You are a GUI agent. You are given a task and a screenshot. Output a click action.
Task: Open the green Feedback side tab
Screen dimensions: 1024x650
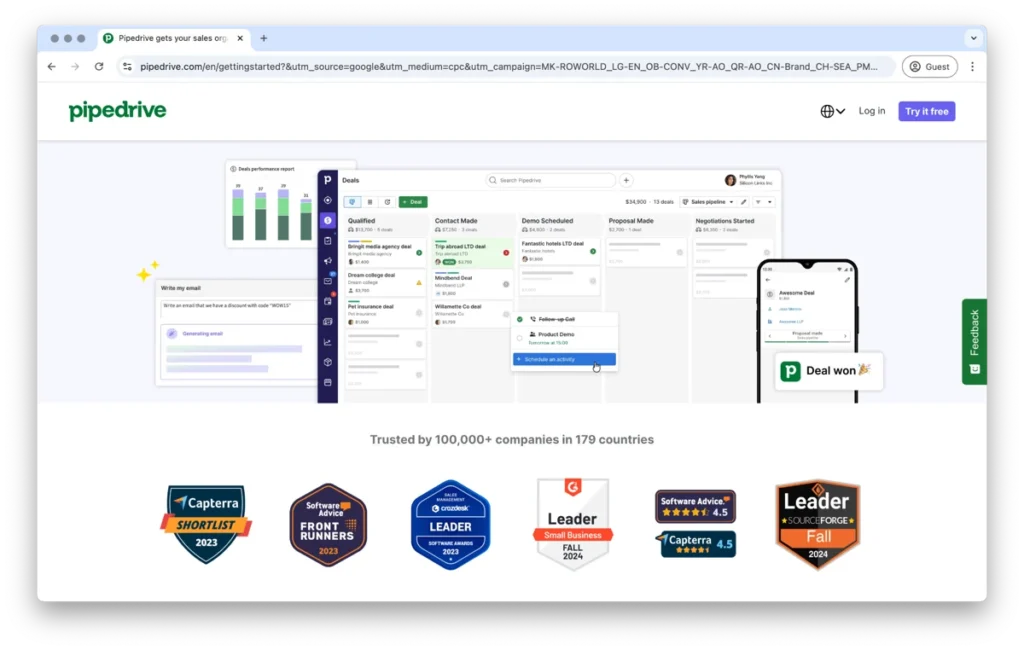(974, 342)
